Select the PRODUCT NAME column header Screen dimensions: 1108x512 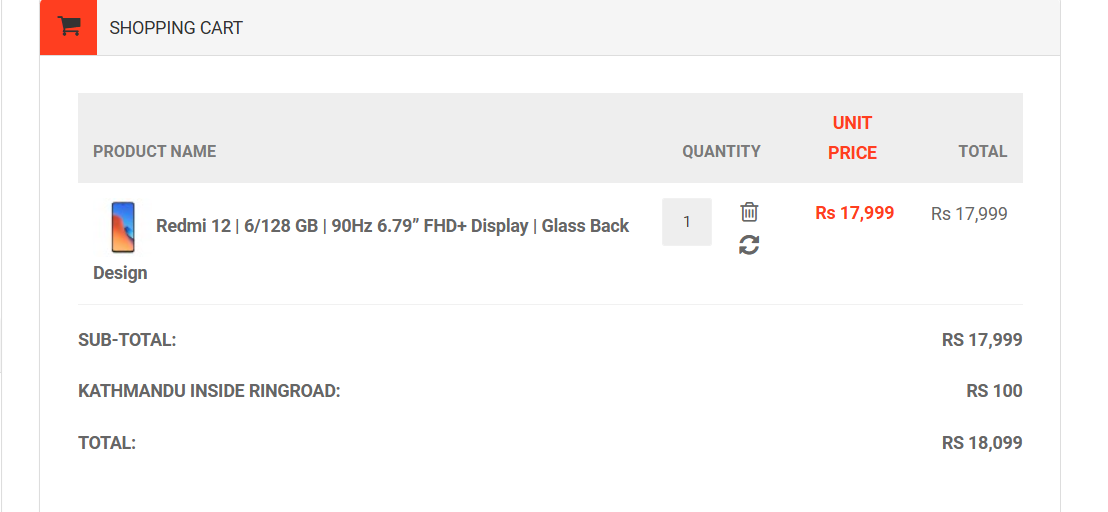[155, 152]
